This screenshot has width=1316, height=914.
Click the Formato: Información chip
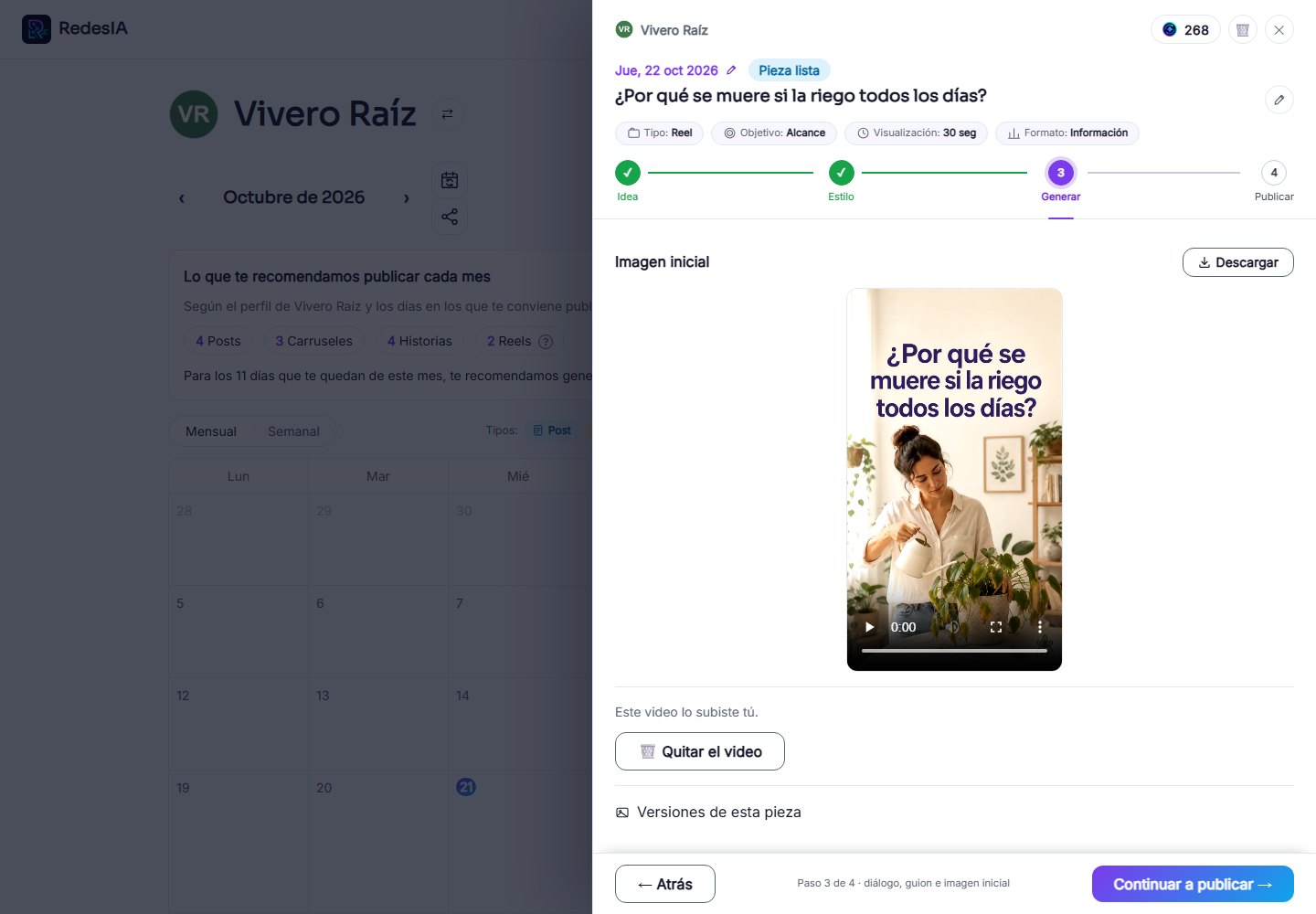[x=1067, y=133]
